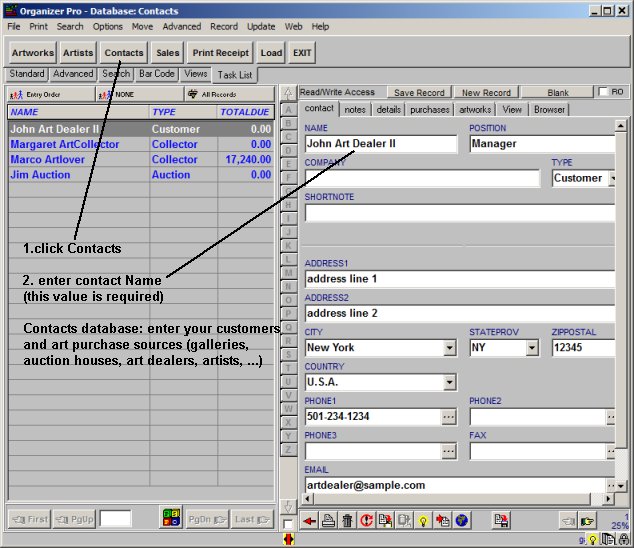
Task: Click the document with green disk icon
Action: tap(385, 521)
